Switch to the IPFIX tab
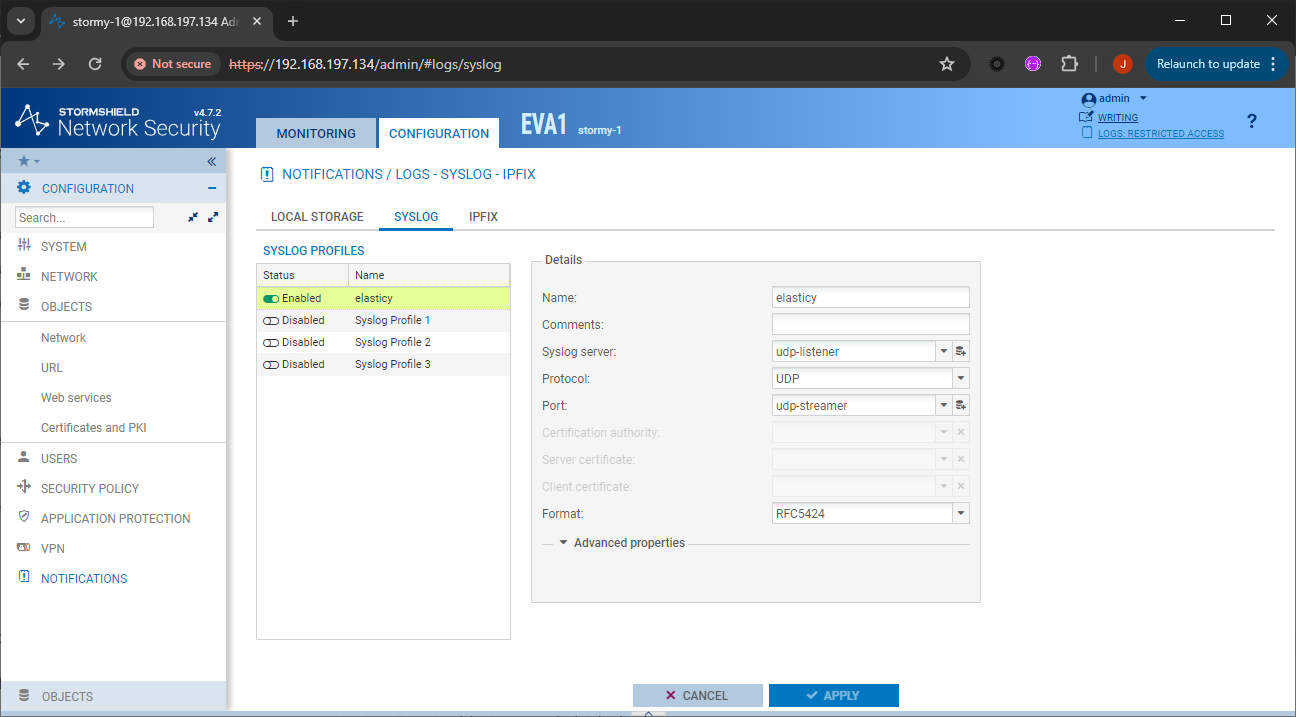The image size is (1296, 717). 483,216
